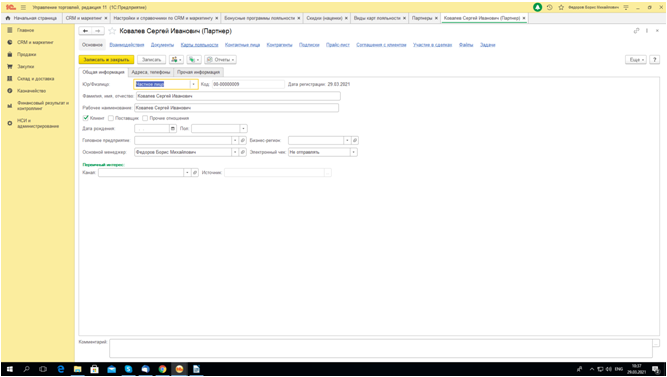Open the create-based-on people icon dropdown

tap(176, 60)
